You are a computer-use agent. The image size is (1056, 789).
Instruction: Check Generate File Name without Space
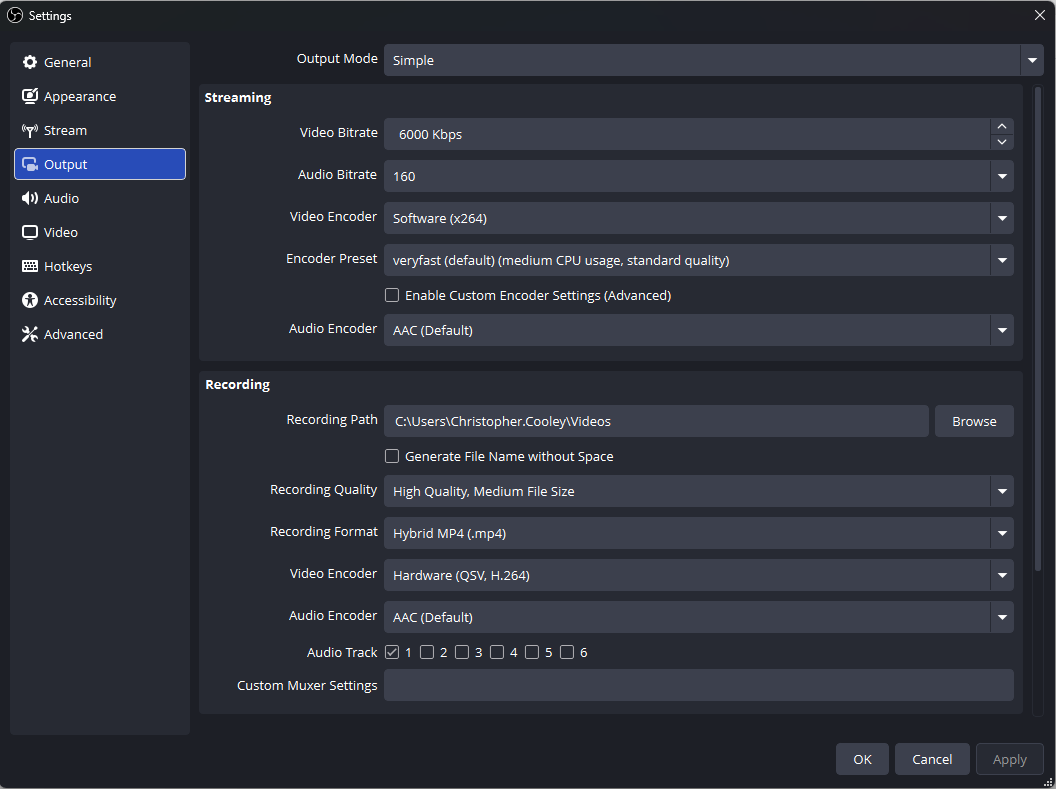[392, 456]
